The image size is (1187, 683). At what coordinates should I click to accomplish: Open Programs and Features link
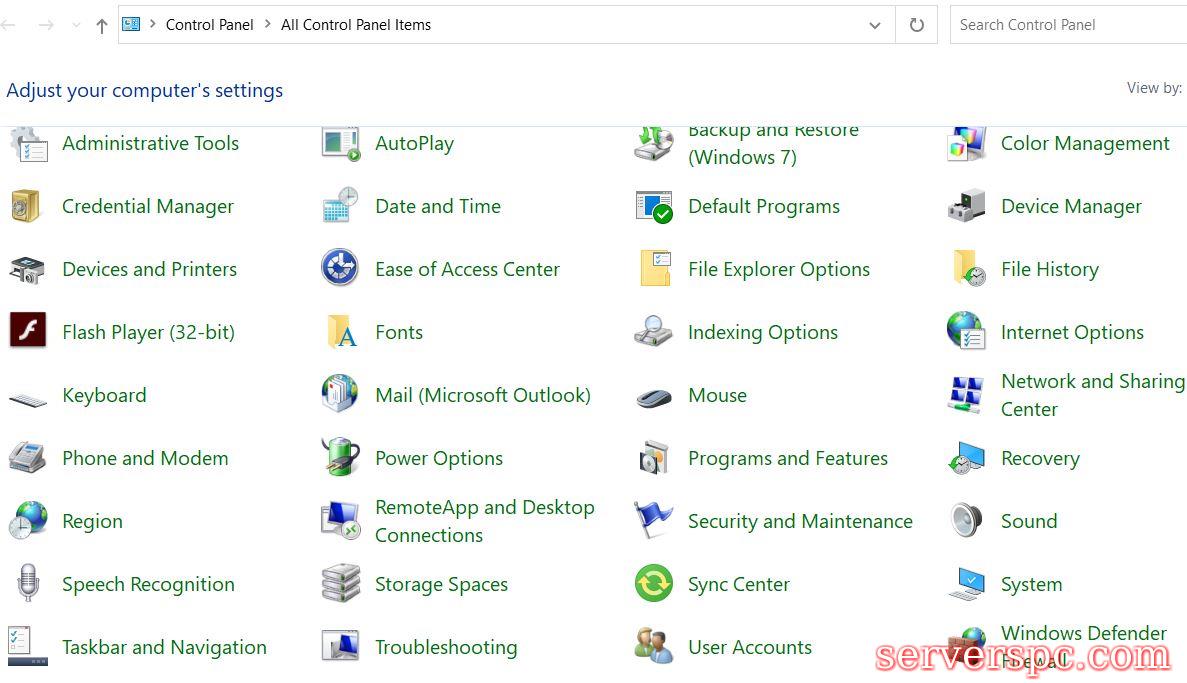point(788,458)
